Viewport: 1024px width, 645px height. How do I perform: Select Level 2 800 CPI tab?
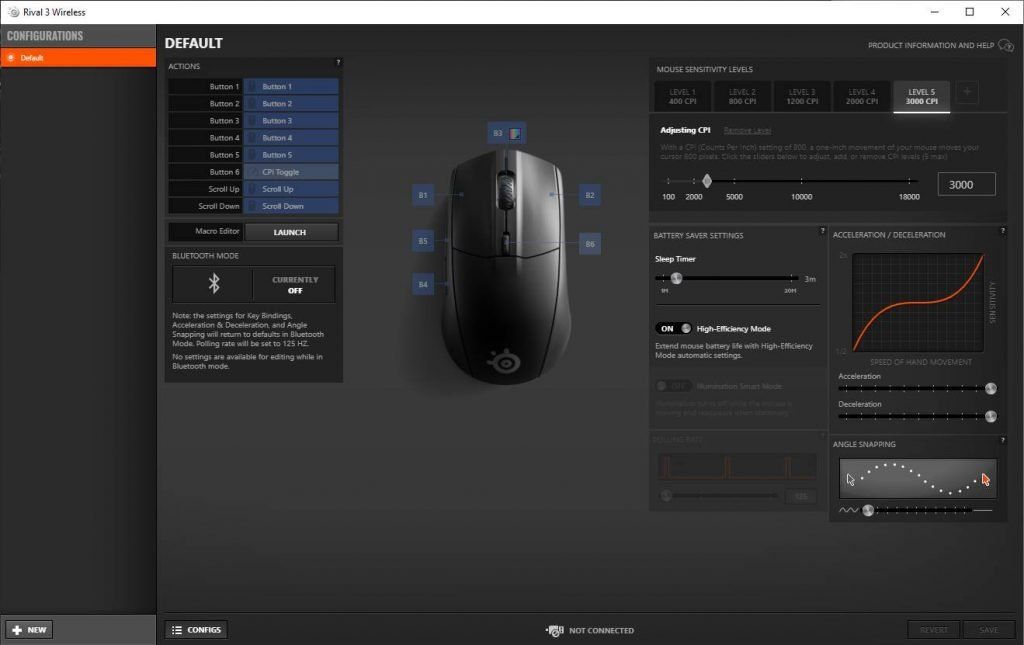(743, 97)
